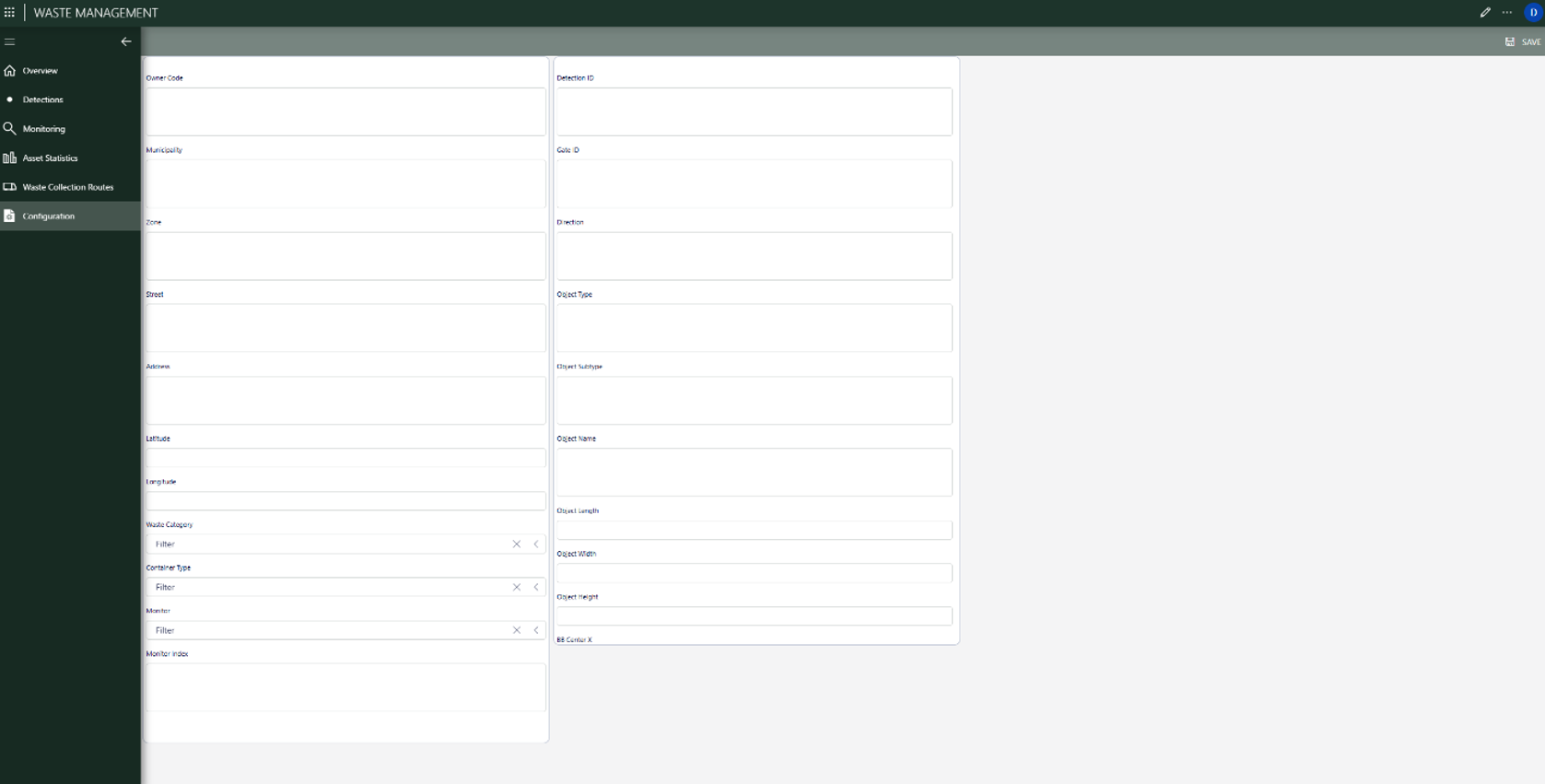Image resolution: width=1545 pixels, height=784 pixels.
Task: Navigate to the Monitoring section
Action: tap(43, 129)
